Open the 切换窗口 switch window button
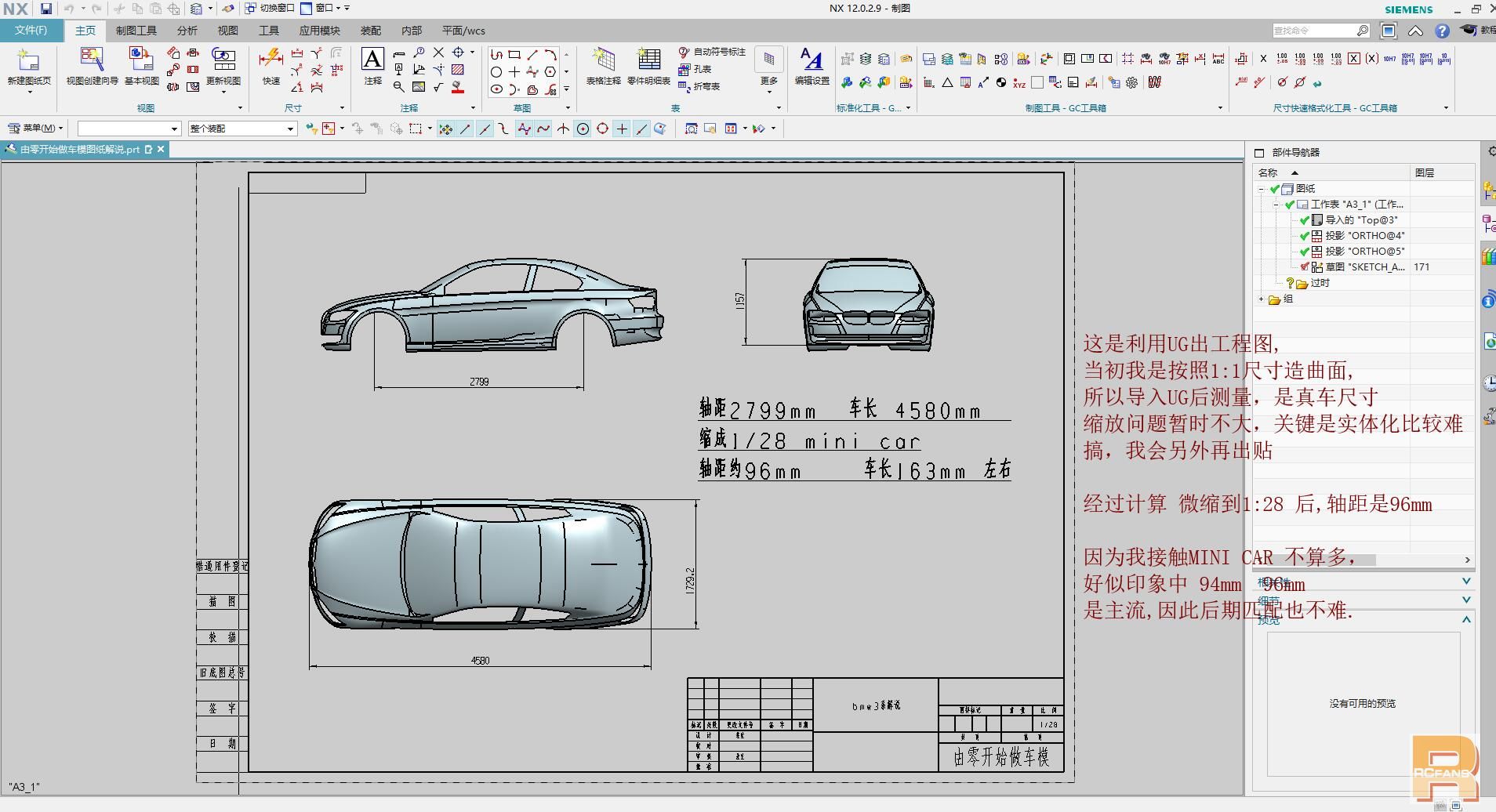This screenshot has height=812, width=1496. pos(269,8)
